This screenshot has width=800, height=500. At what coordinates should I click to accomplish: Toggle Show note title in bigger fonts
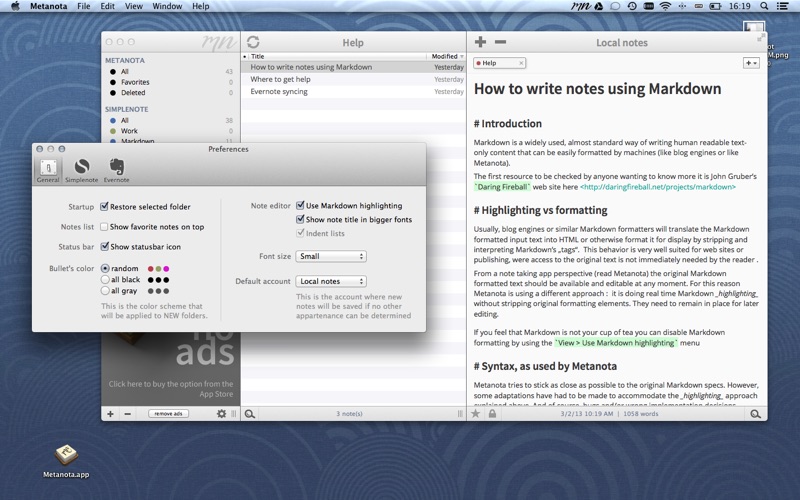click(x=300, y=219)
